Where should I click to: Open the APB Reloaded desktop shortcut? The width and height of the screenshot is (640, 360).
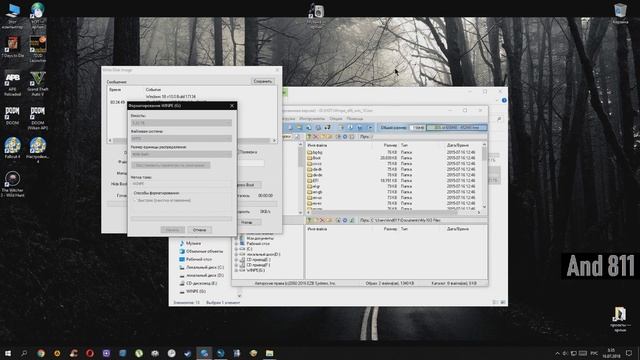(12, 84)
